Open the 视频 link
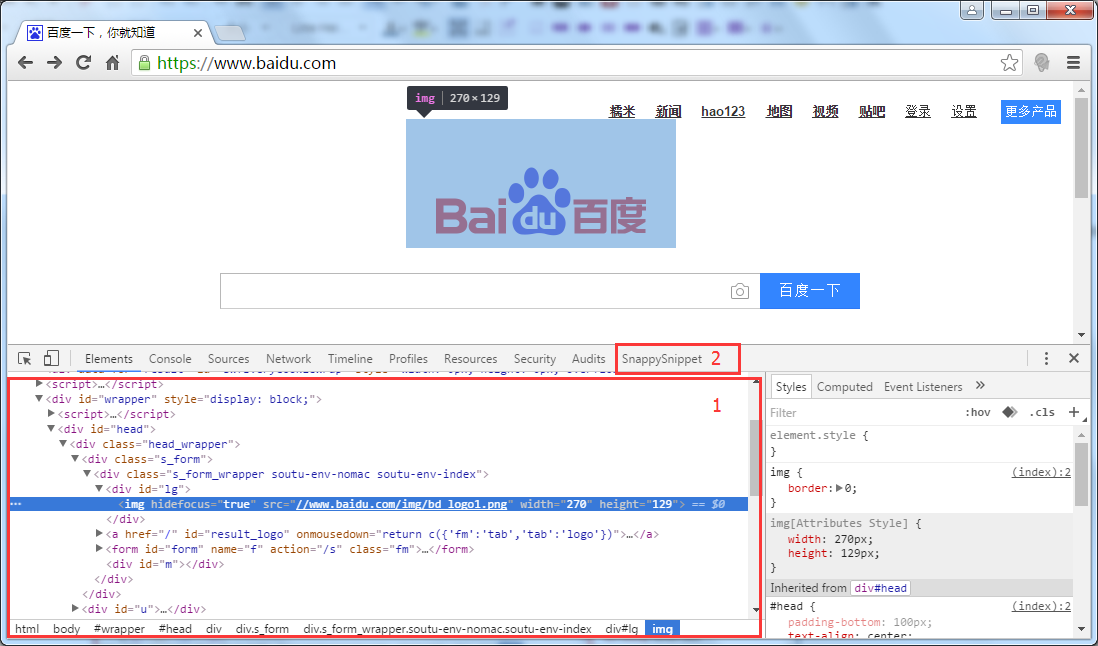Image resolution: width=1098 pixels, height=646 pixels. (x=826, y=111)
